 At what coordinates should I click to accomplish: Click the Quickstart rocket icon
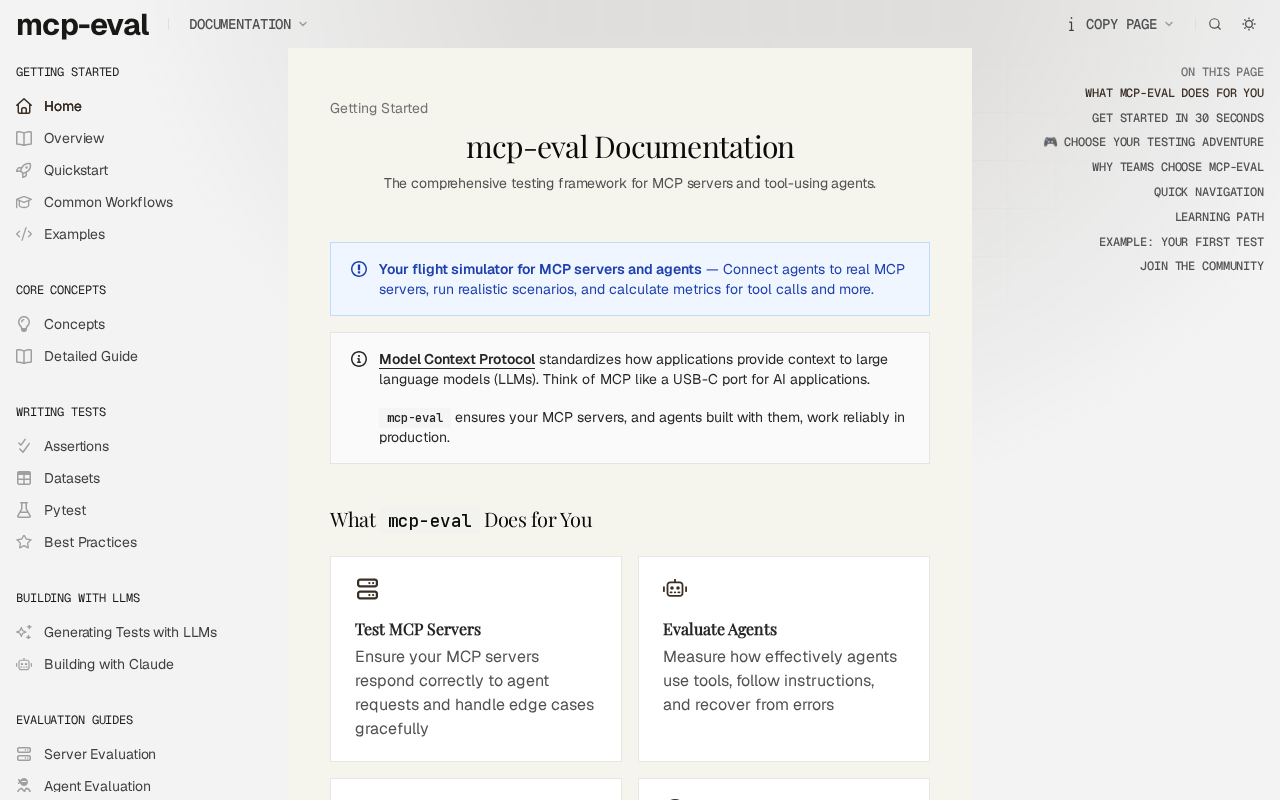[x=24, y=170]
